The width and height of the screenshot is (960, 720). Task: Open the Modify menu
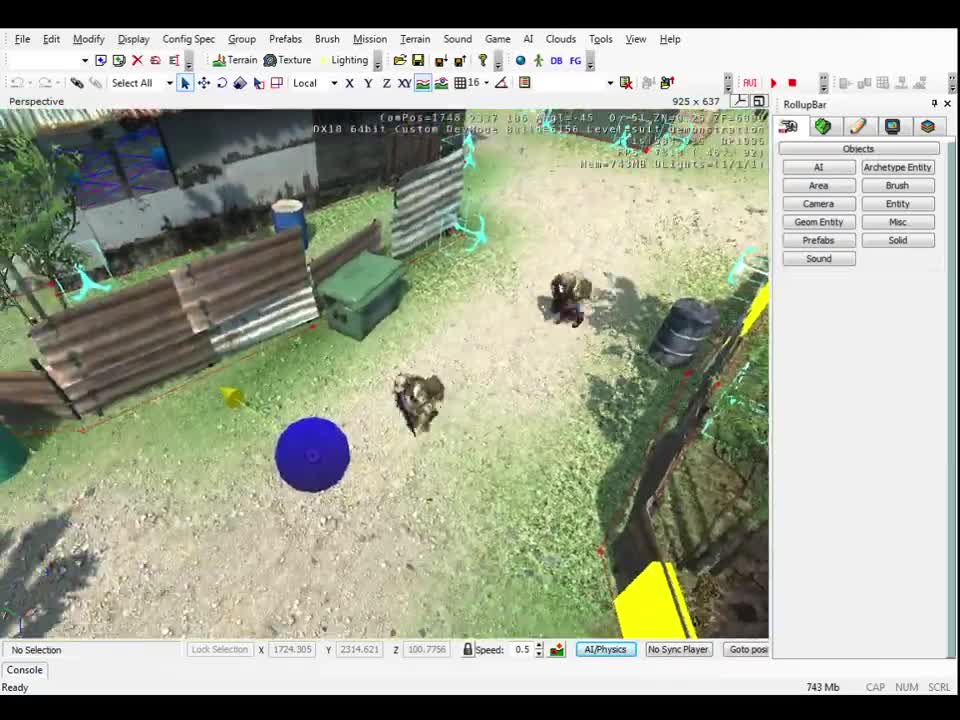(89, 39)
